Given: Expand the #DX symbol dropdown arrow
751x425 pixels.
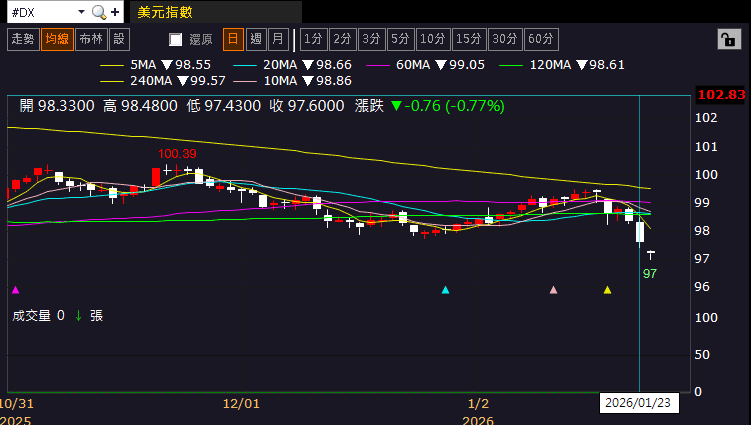Looking at the screenshot, I should 81,11.
